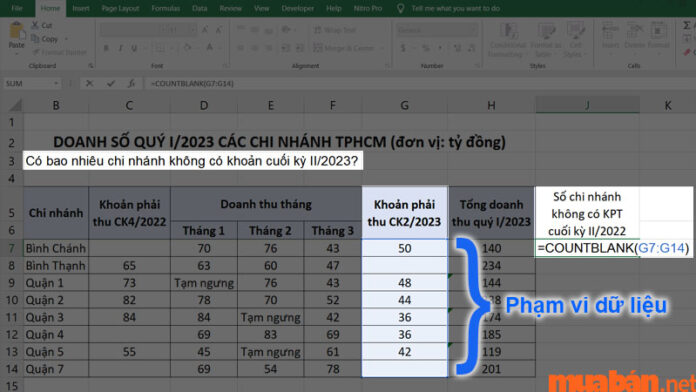This screenshot has width=696, height=392.
Task: Toggle Bold formatting in Font group
Action: (x=106, y=48)
